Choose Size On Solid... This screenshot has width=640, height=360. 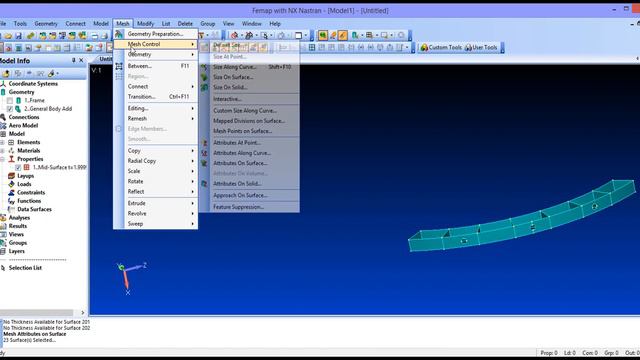click(x=249, y=87)
